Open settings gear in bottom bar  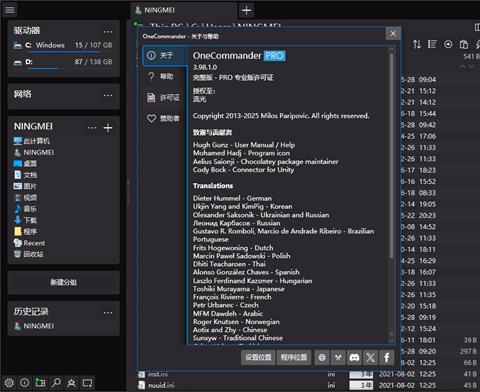[9, 383]
